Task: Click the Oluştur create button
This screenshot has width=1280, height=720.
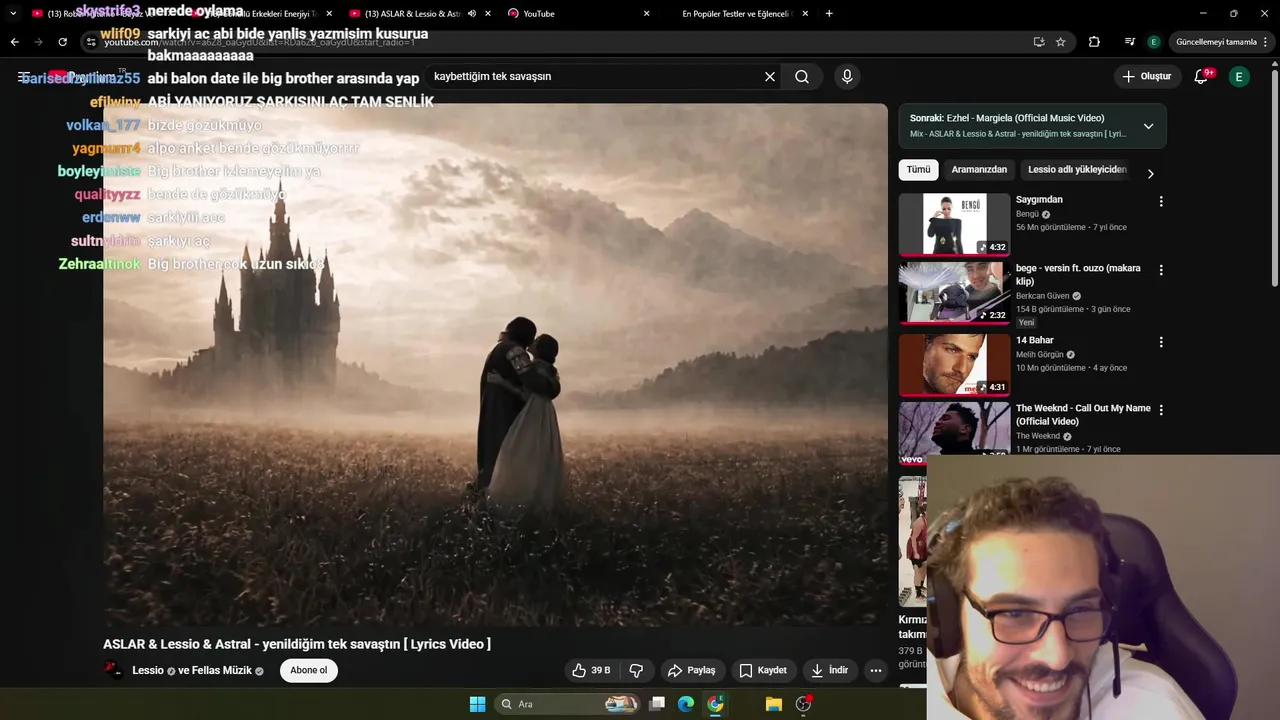Action: point(1147,76)
